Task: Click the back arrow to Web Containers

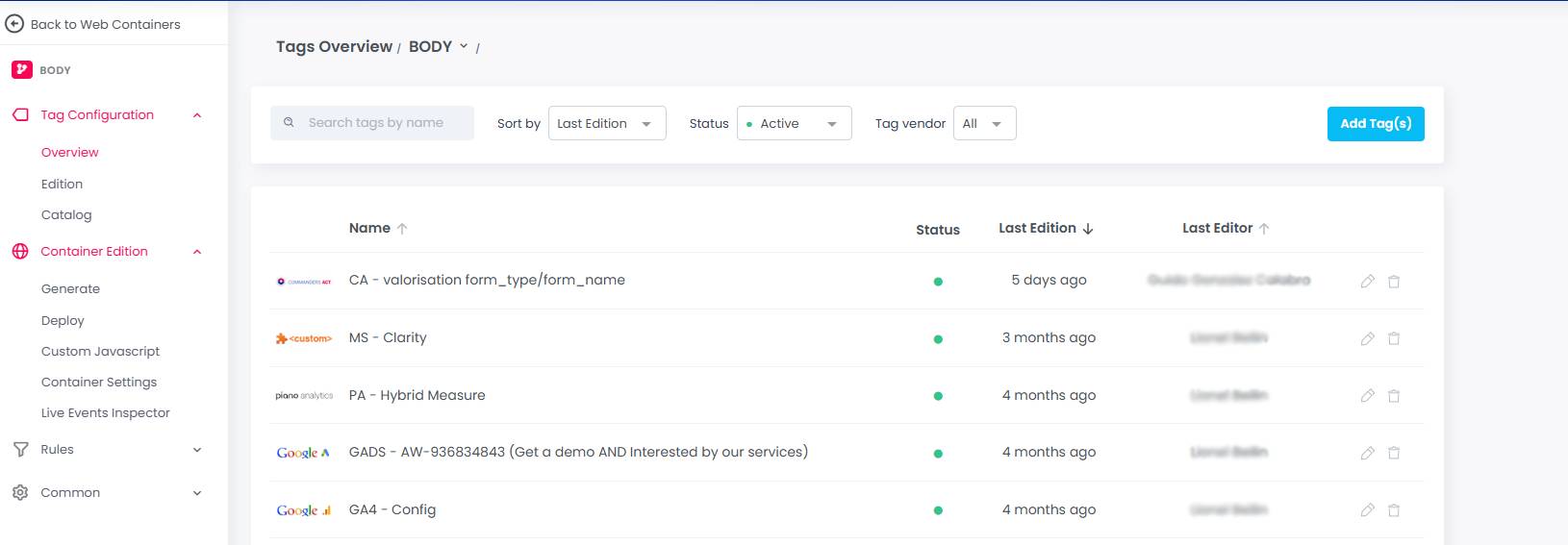Action: [14, 24]
